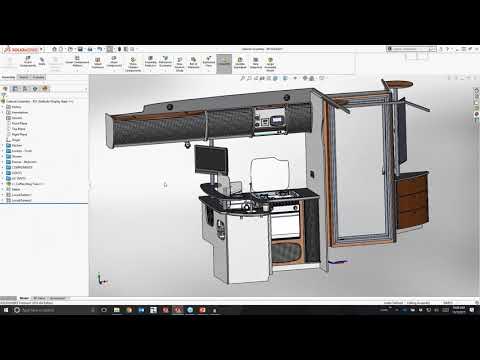480x360 pixels.
Task: Click the Exploded View tool
Action: 209,62
